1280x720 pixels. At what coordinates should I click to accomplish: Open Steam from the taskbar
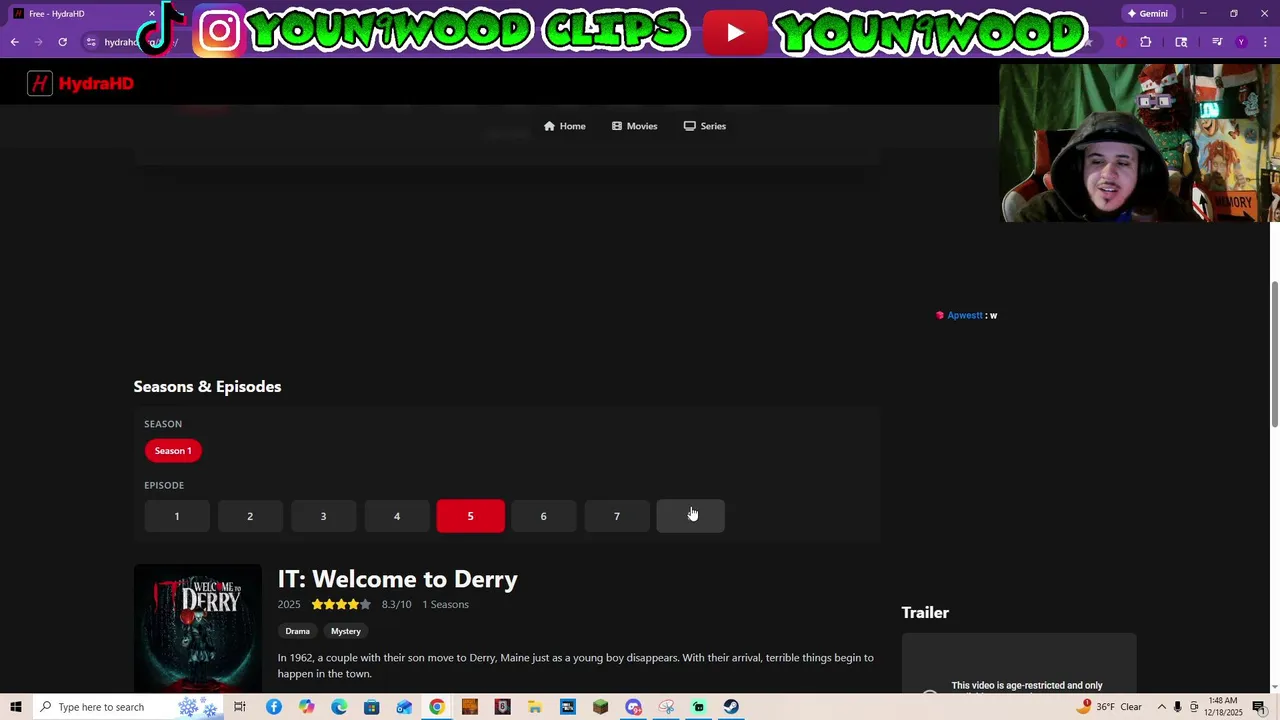point(731,707)
